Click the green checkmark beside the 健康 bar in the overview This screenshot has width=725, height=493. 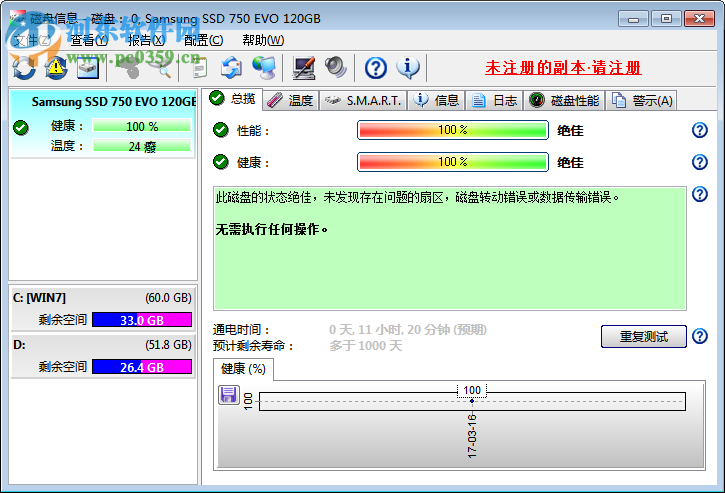pos(221,162)
